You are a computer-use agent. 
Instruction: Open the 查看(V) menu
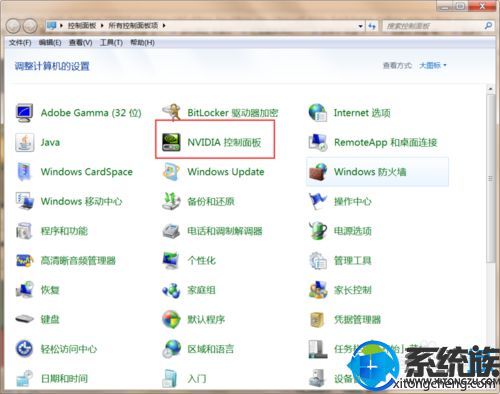[80, 43]
